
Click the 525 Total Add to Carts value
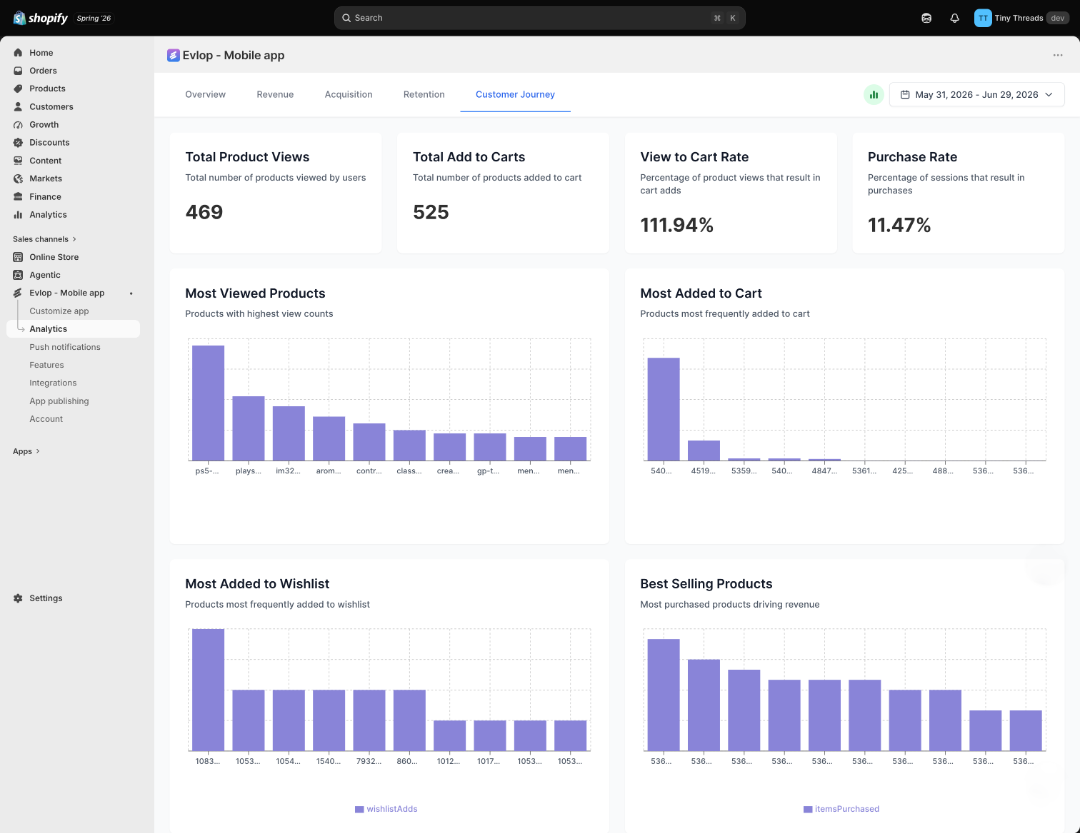click(x=430, y=212)
